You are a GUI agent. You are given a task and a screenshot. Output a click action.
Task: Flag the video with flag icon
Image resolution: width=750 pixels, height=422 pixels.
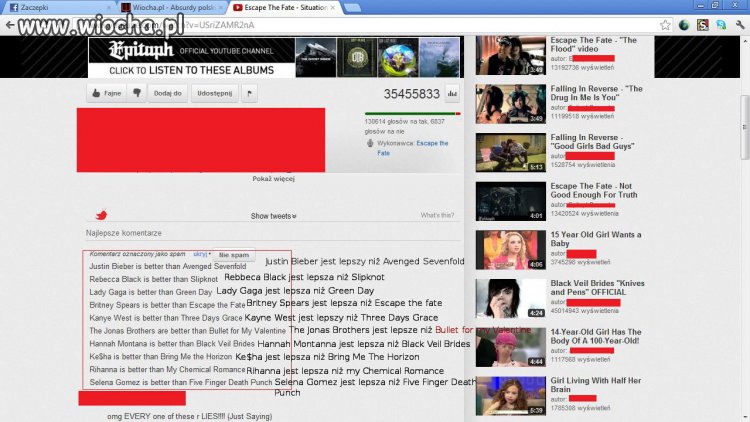249,93
